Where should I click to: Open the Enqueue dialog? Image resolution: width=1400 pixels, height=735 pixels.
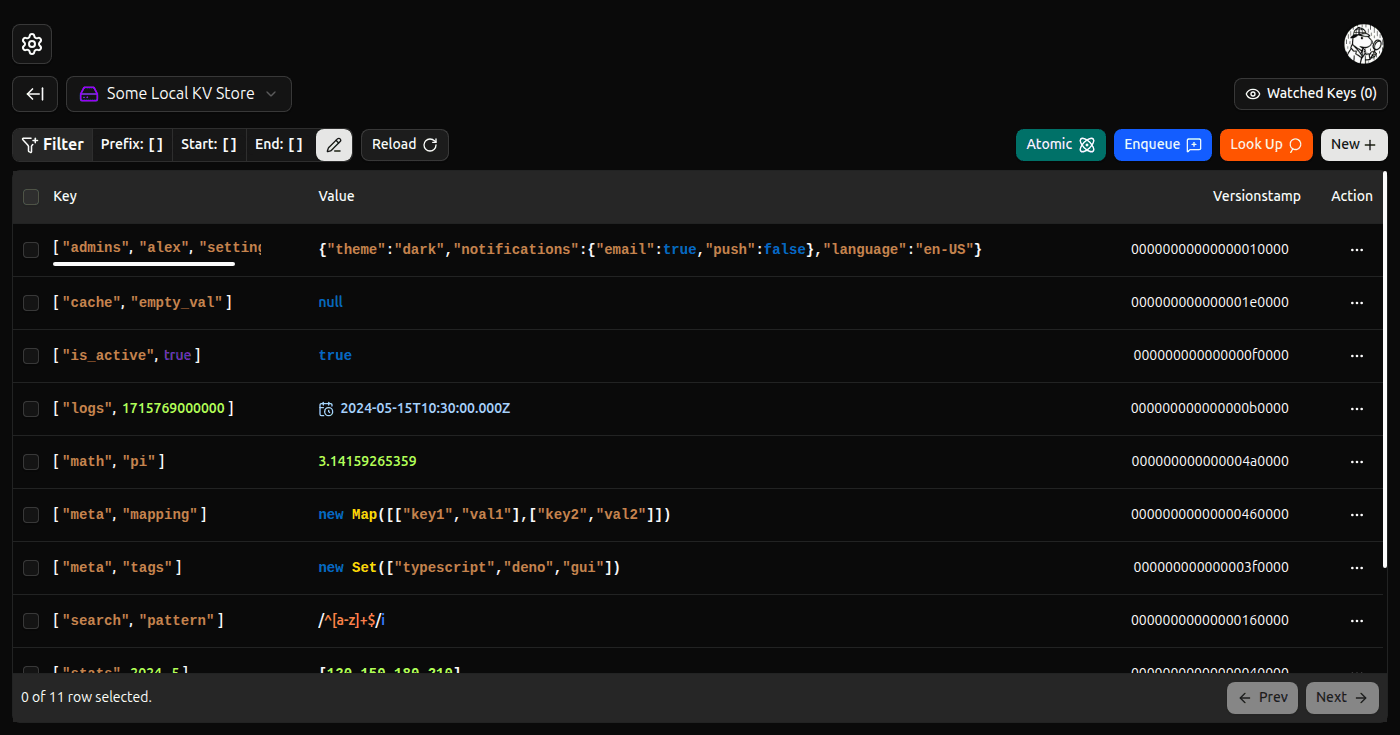click(x=1163, y=145)
